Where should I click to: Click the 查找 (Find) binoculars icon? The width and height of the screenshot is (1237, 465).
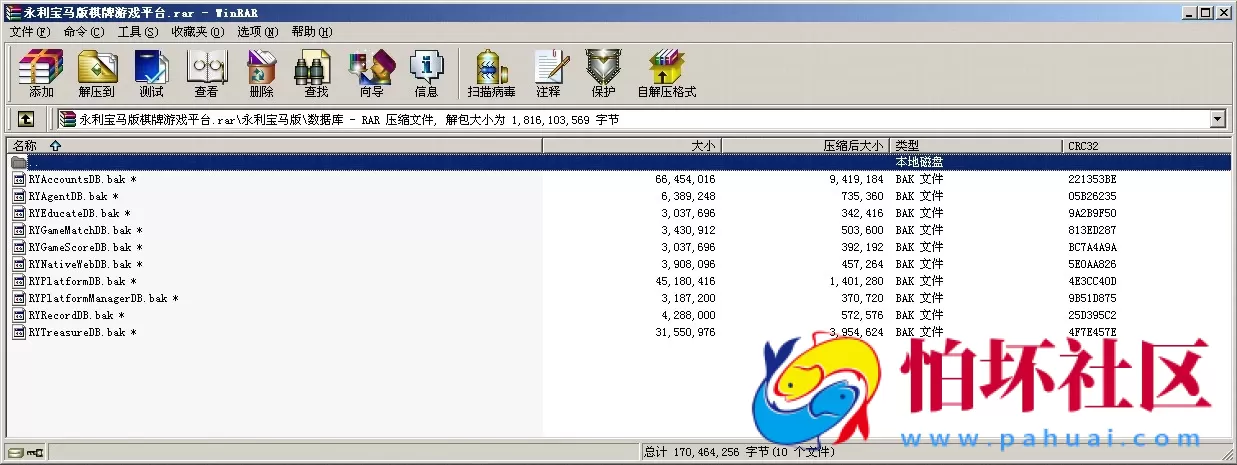click(316, 73)
